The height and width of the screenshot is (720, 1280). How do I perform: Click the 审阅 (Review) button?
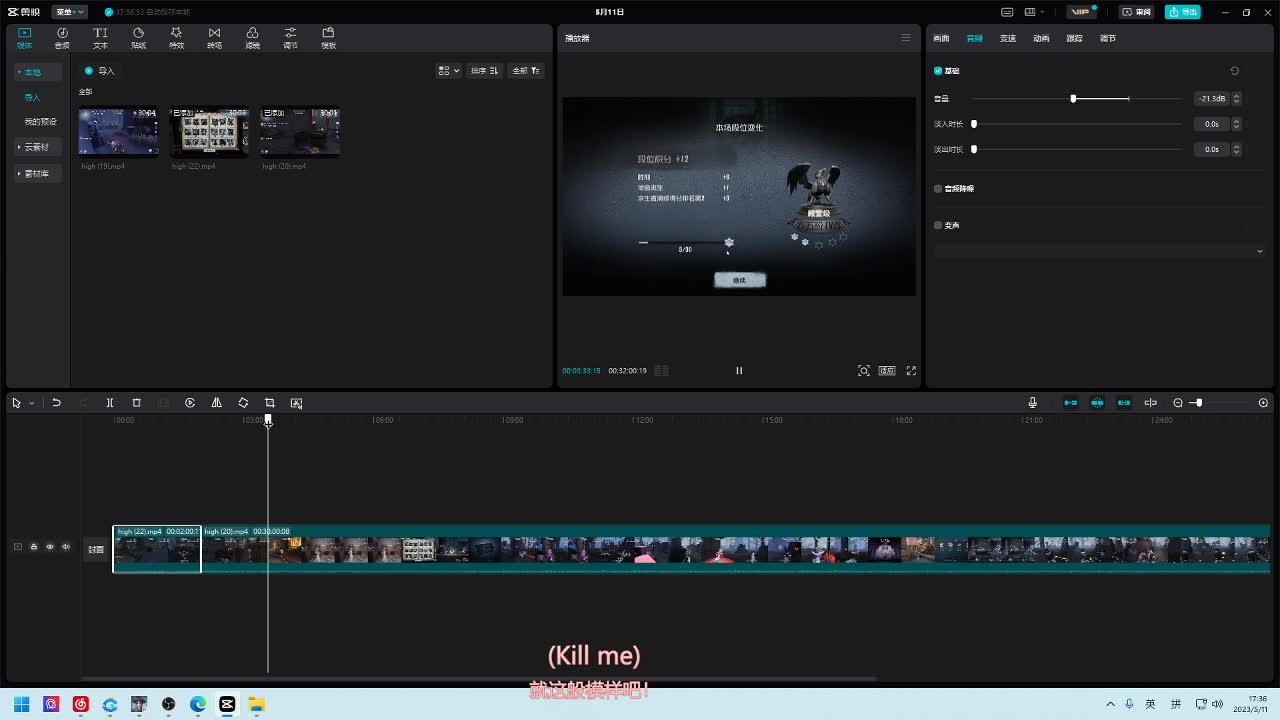pyautogui.click(x=1137, y=12)
